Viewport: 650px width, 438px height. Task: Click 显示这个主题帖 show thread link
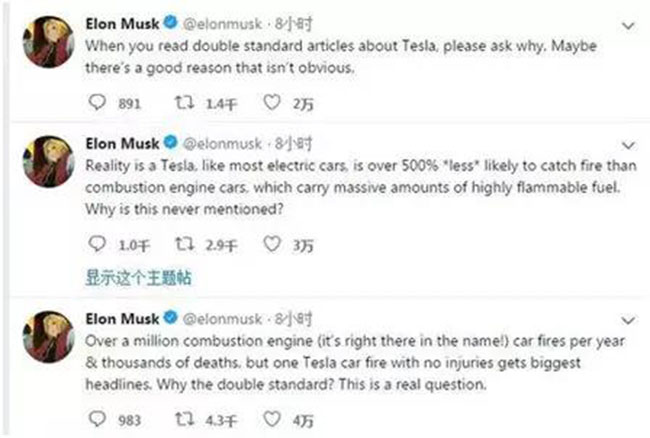tap(138, 277)
